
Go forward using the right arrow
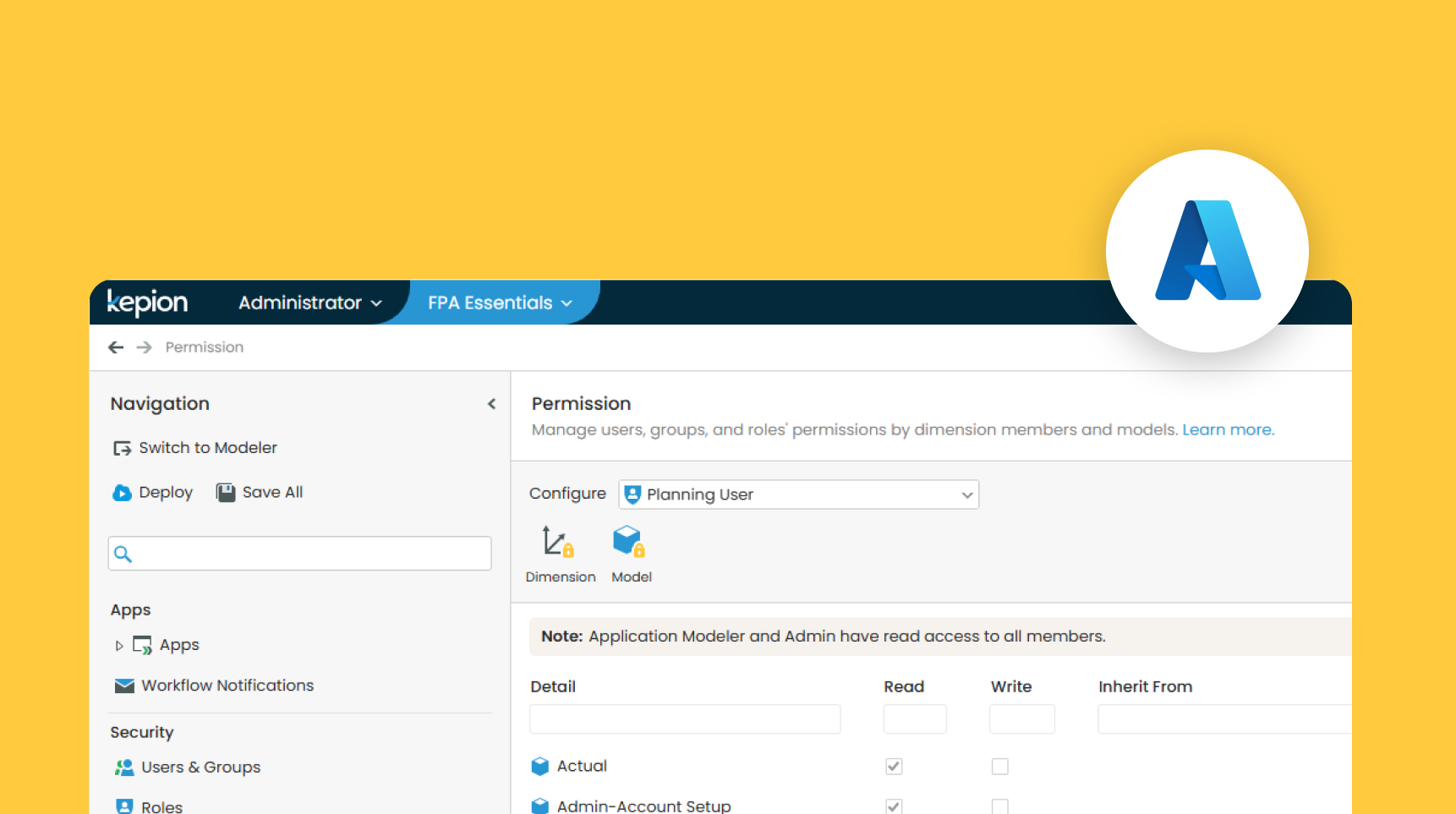[x=145, y=347]
